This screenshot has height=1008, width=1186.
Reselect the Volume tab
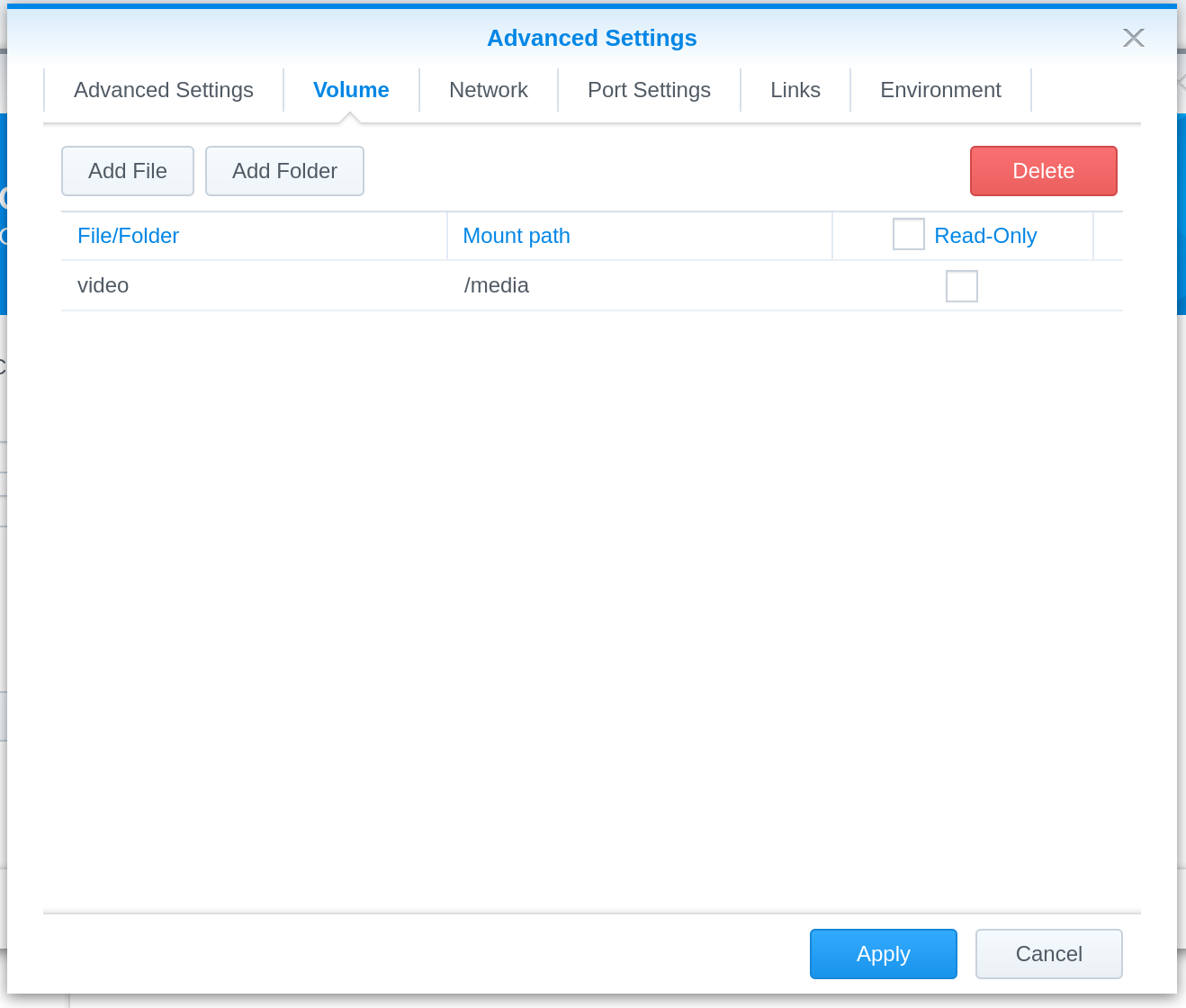tap(351, 90)
